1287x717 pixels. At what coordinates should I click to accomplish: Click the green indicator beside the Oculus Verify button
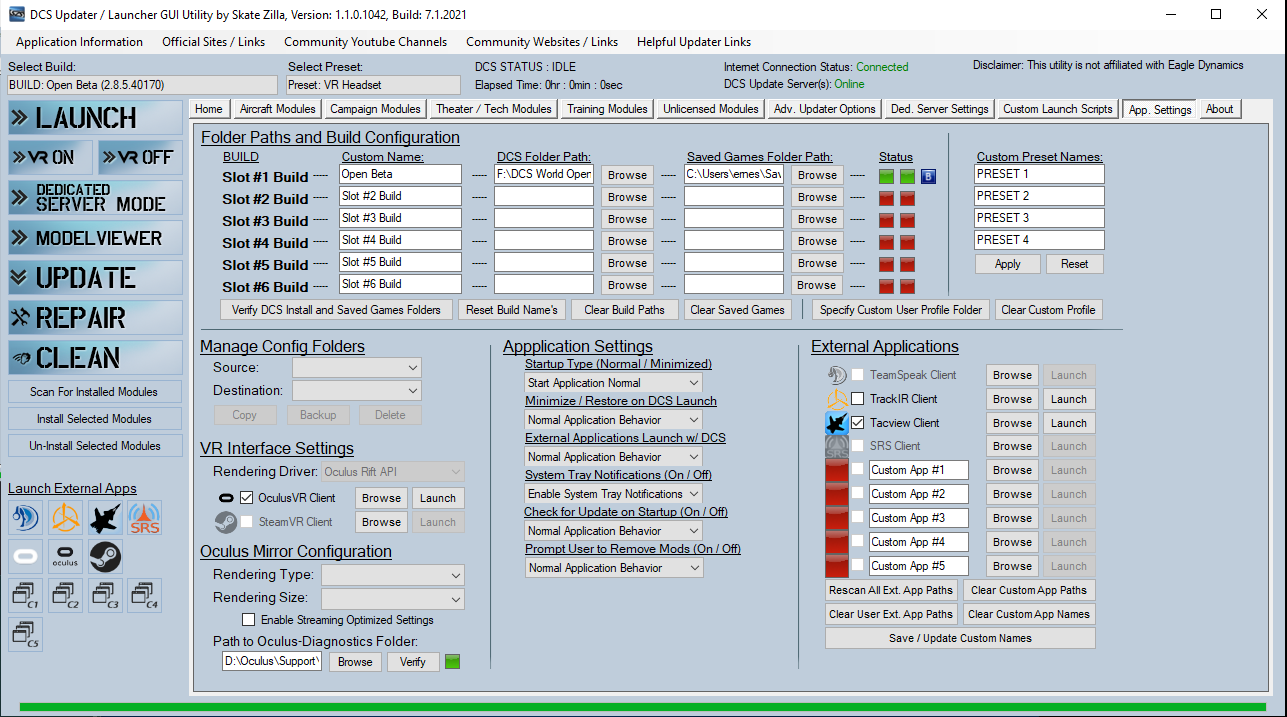tap(452, 661)
